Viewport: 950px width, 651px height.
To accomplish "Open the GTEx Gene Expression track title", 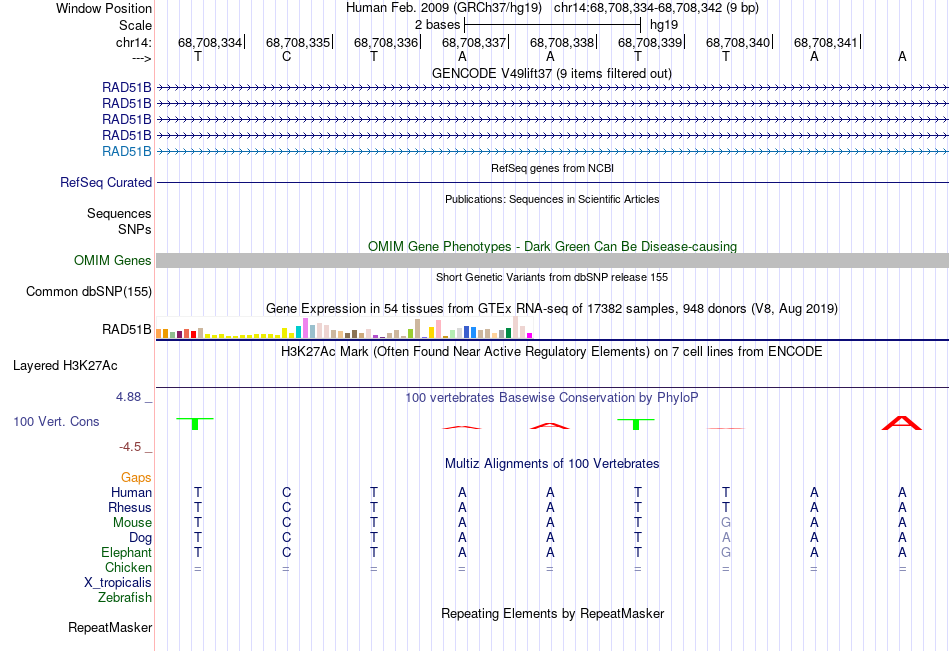I will coord(552,309).
